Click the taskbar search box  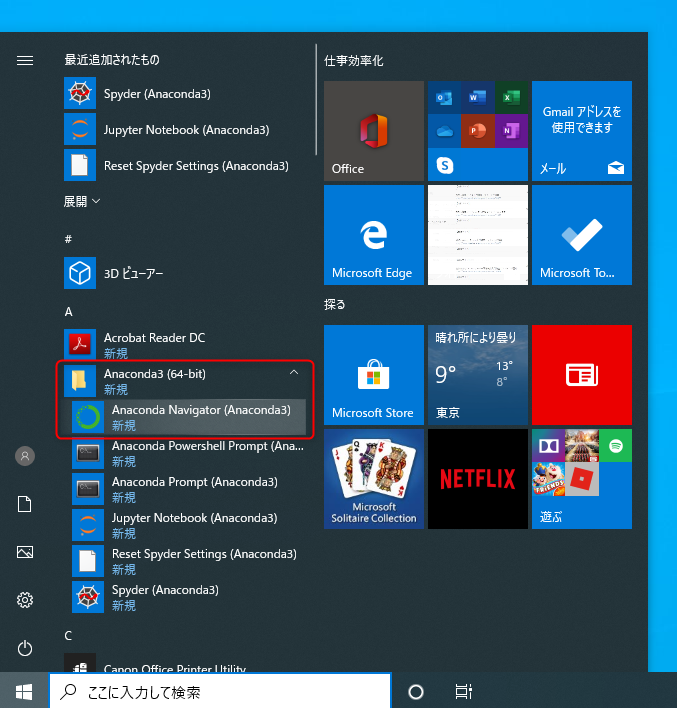click(x=220, y=691)
